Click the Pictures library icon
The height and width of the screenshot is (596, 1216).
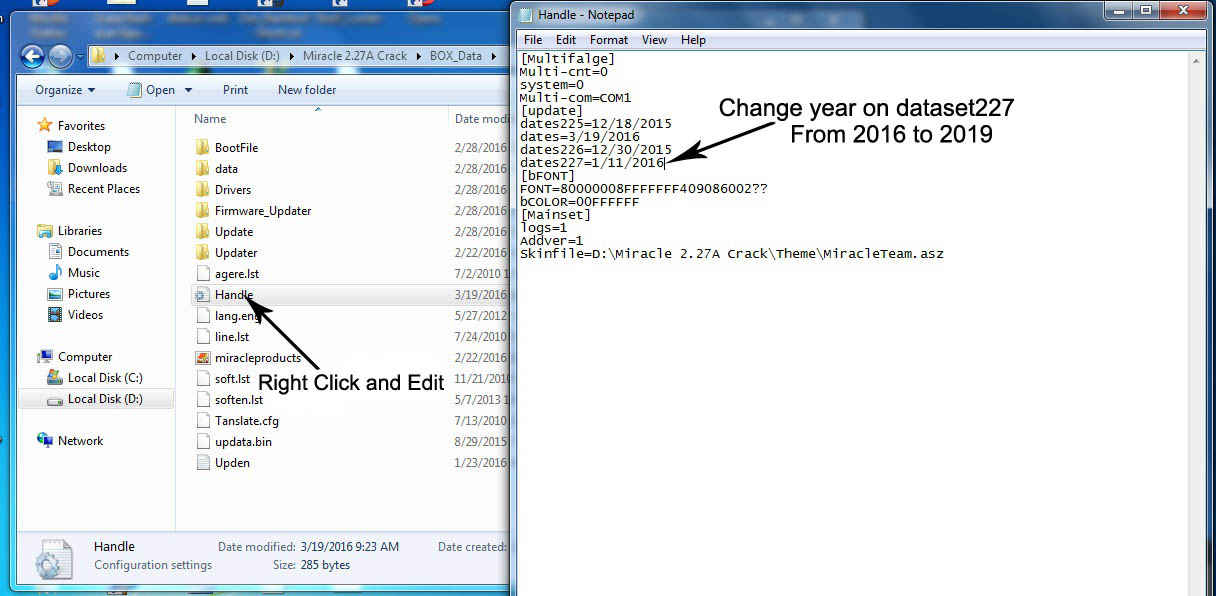(x=56, y=293)
